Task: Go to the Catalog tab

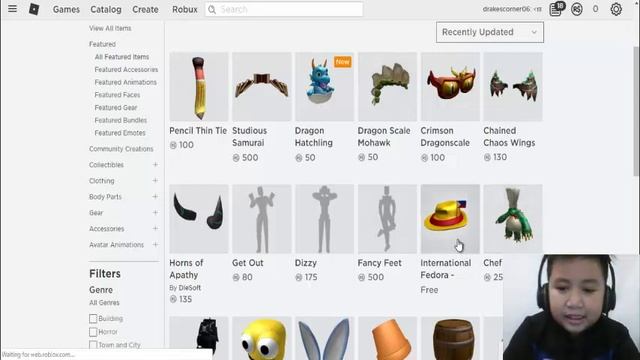Action: pos(106,9)
